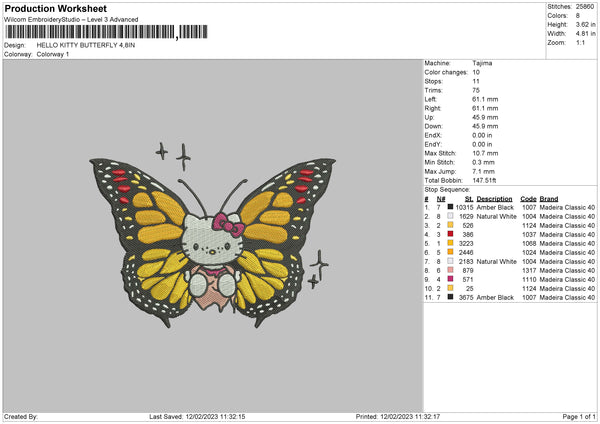The width and height of the screenshot is (600, 424).
Task: Click the Natural White swatch in stop row 2
Action: [450, 216]
